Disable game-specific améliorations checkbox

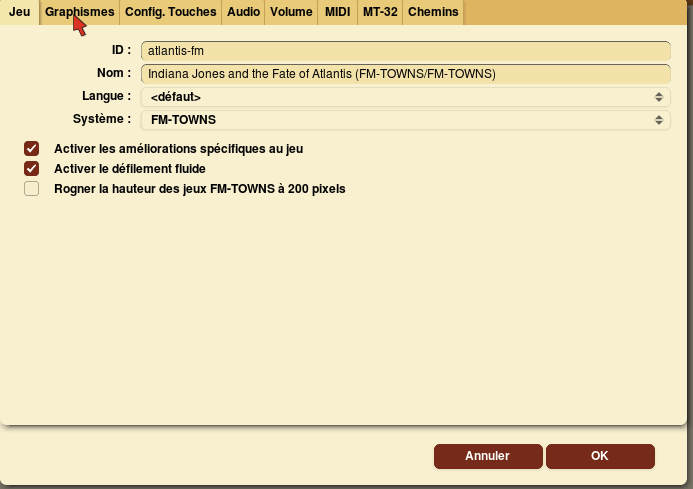point(31,149)
